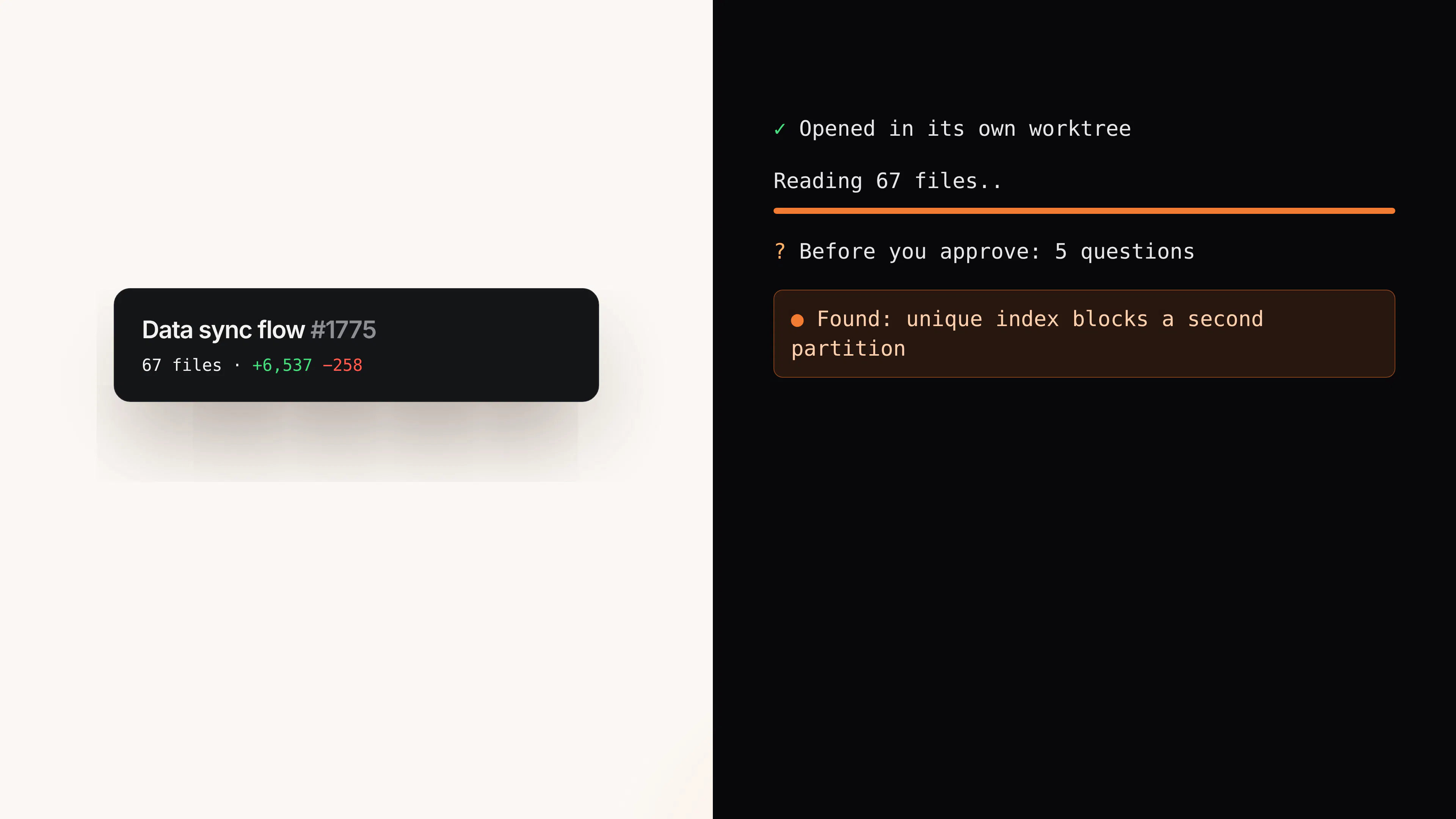
Task: Open the 'Found: unique index blocks' finding box
Action: (x=1084, y=334)
